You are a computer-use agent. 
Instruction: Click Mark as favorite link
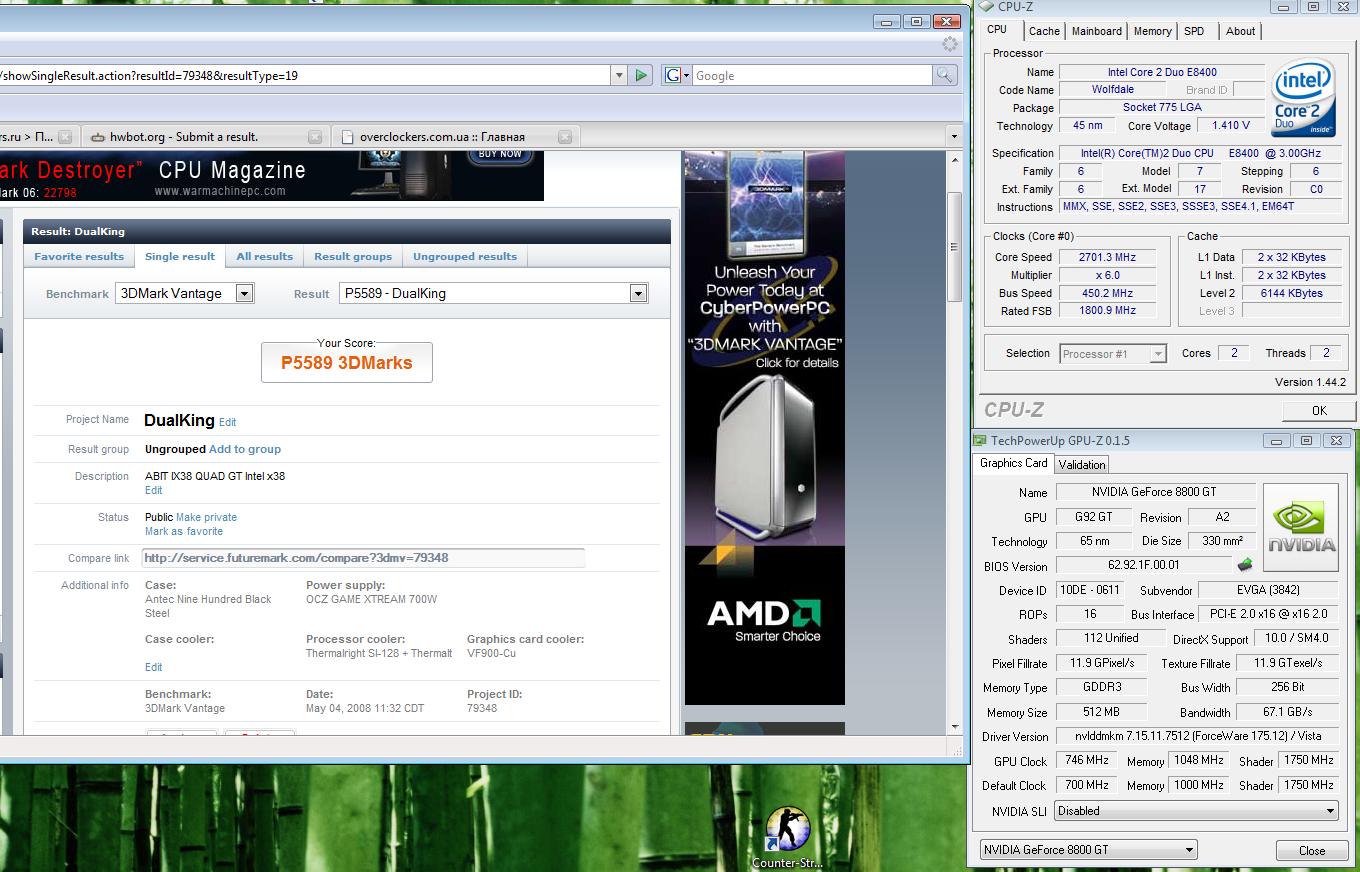(x=184, y=531)
